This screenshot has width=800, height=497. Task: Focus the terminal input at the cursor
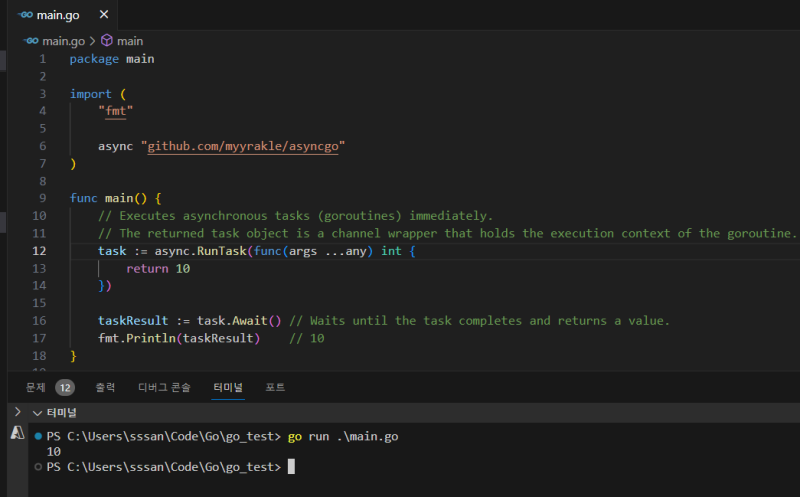[x=291, y=467]
